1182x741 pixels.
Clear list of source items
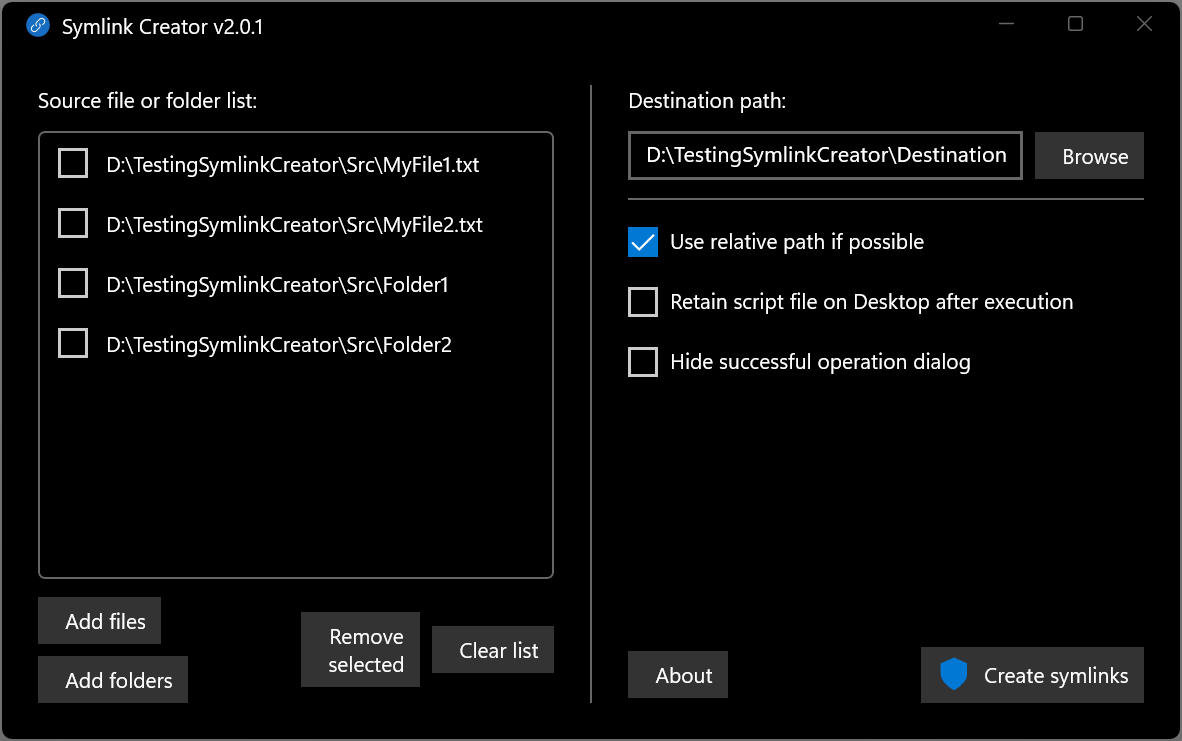tap(493, 650)
